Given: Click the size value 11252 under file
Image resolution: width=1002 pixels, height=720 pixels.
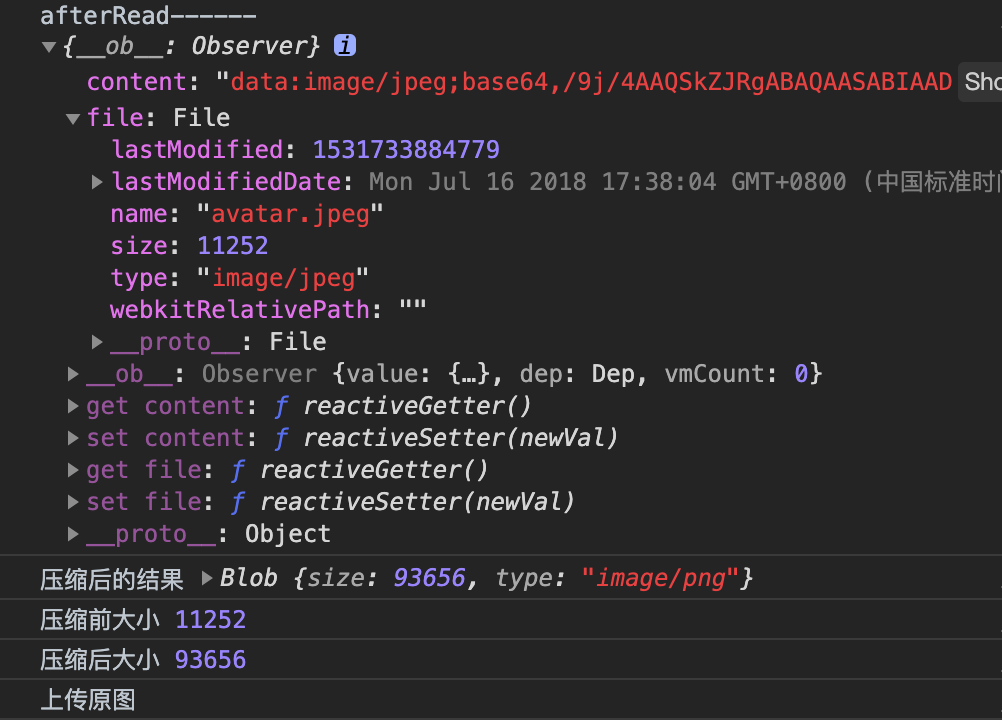Looking at the screenshot, I should coord(233,246).
